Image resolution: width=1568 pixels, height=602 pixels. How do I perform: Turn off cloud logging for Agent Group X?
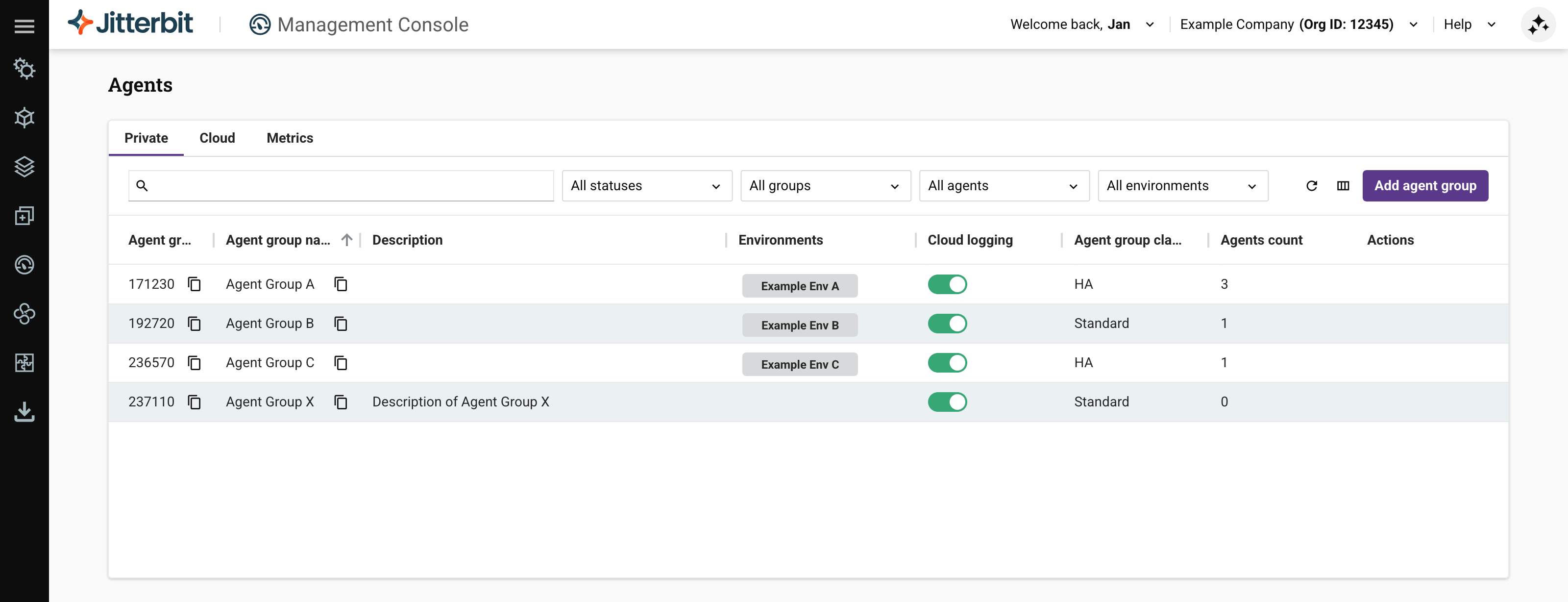coord(947,402)
